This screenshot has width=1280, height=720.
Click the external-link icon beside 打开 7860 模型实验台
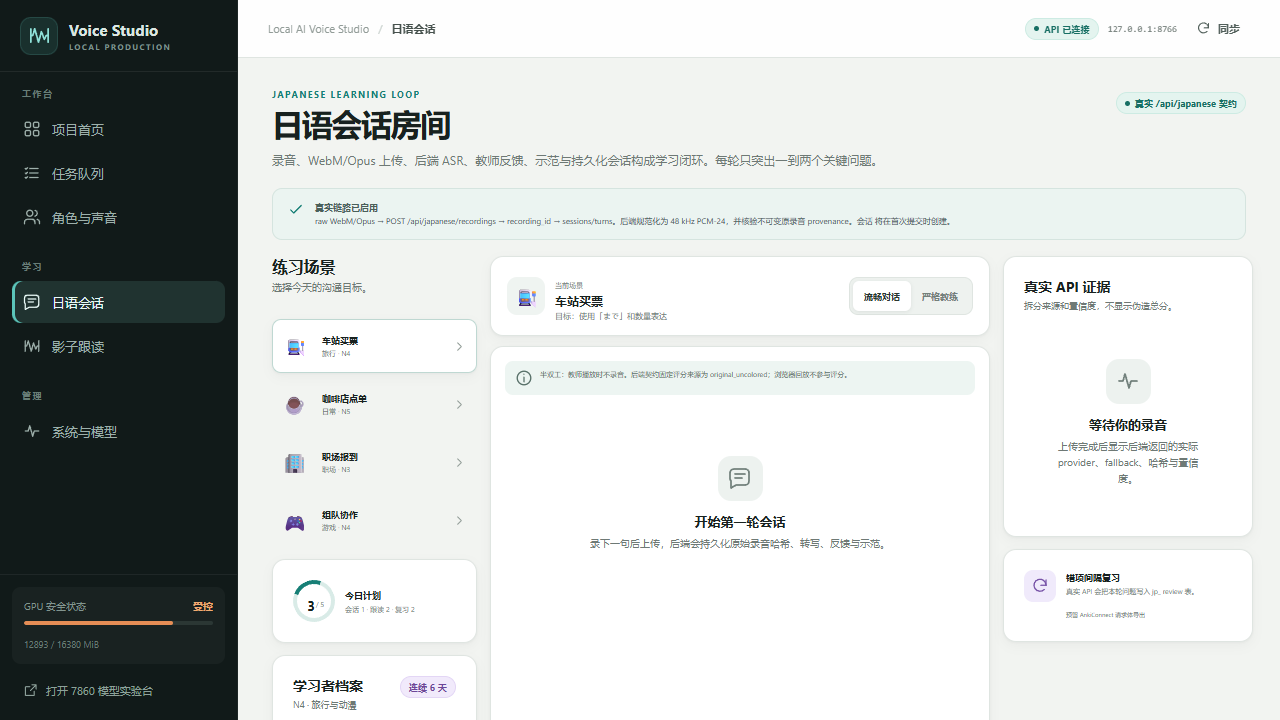[31, 690]
